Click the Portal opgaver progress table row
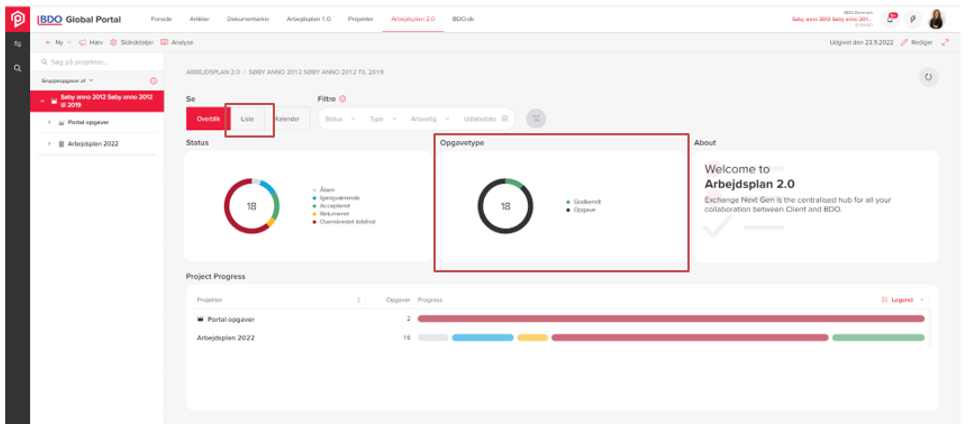 (561, 319)
